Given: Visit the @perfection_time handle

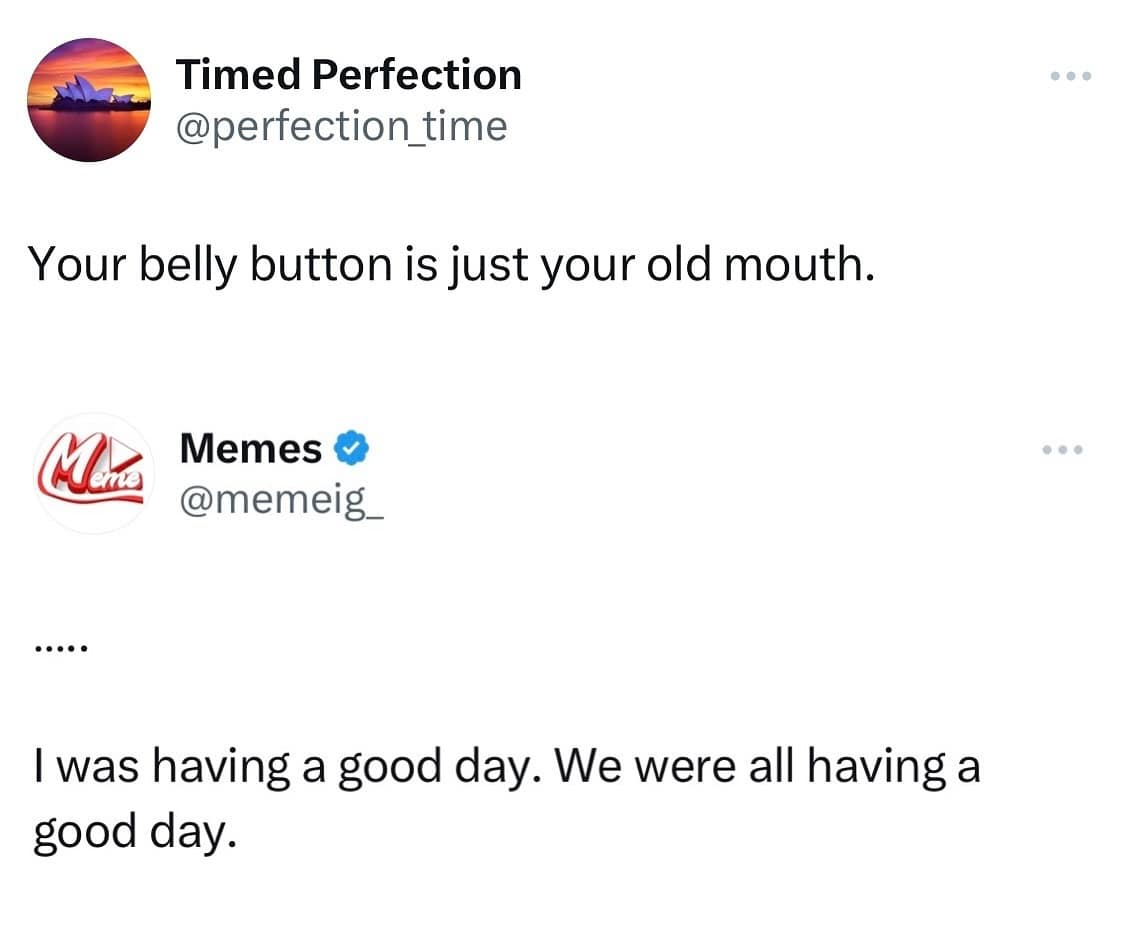Looking at the screenshot, I should click(x=341, y=127).
